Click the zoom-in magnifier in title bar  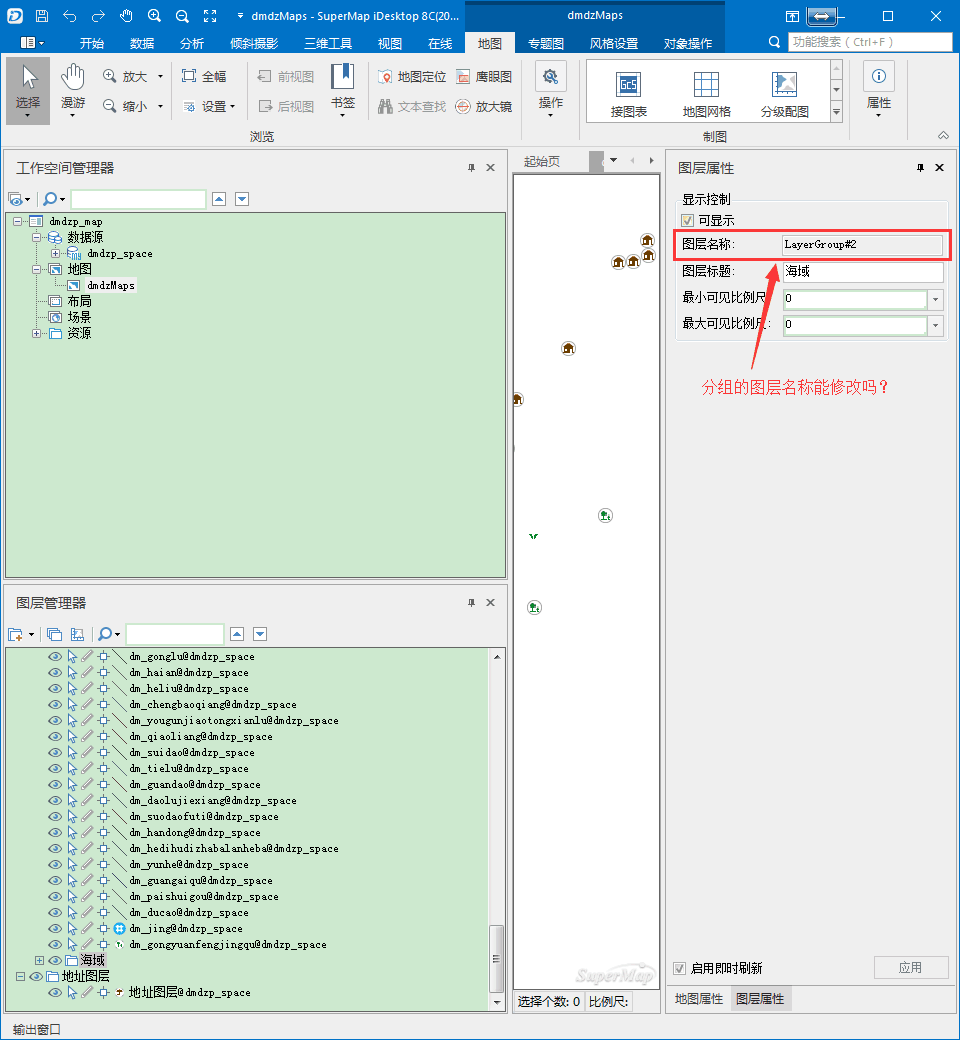(154, 16)
